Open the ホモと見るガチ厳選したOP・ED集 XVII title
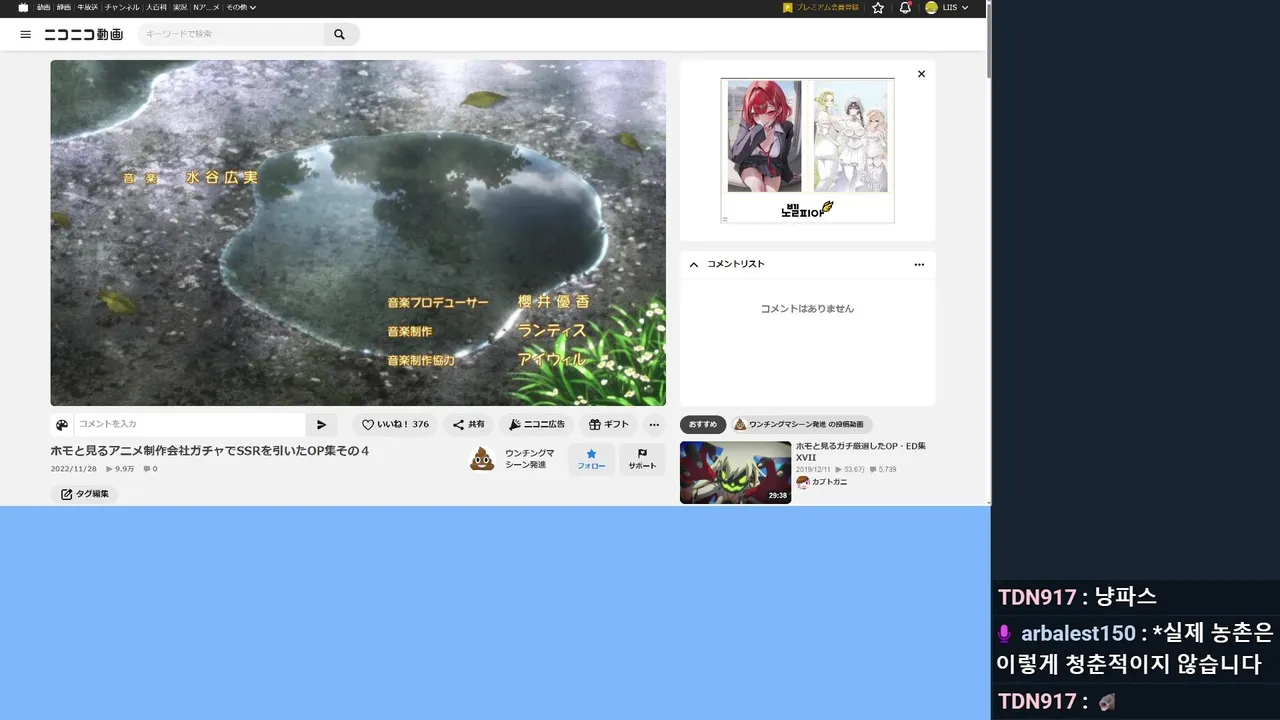Viewport: 1280px width, 720px height. 861,451
